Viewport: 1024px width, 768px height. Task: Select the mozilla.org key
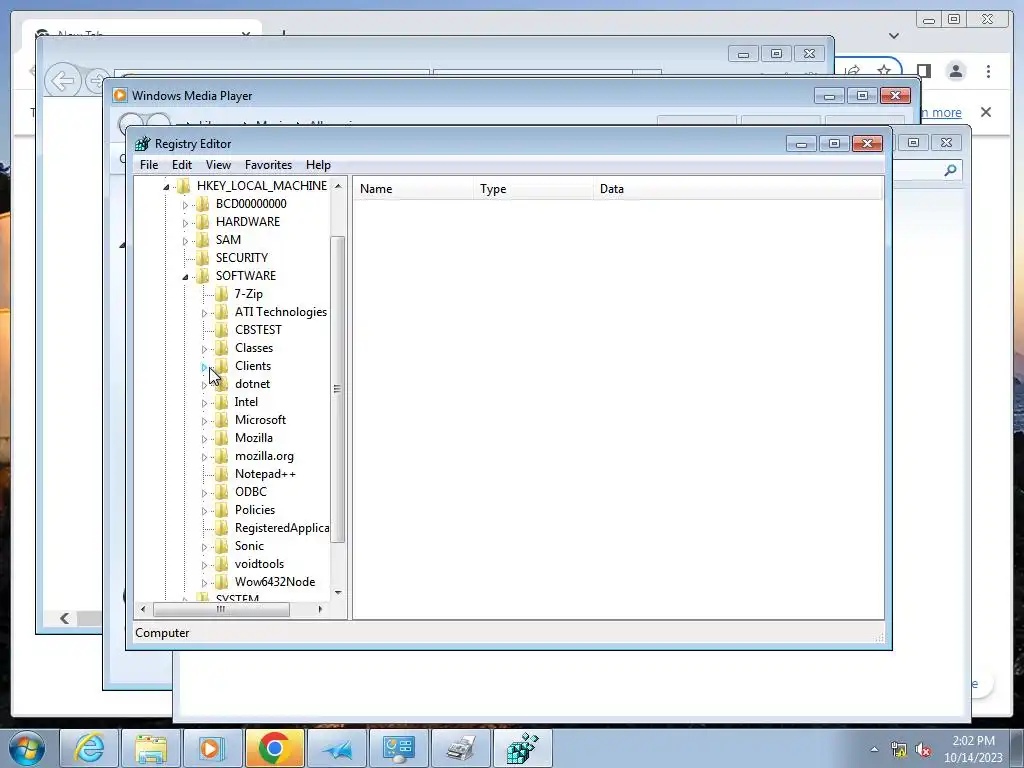coord(264,456)
